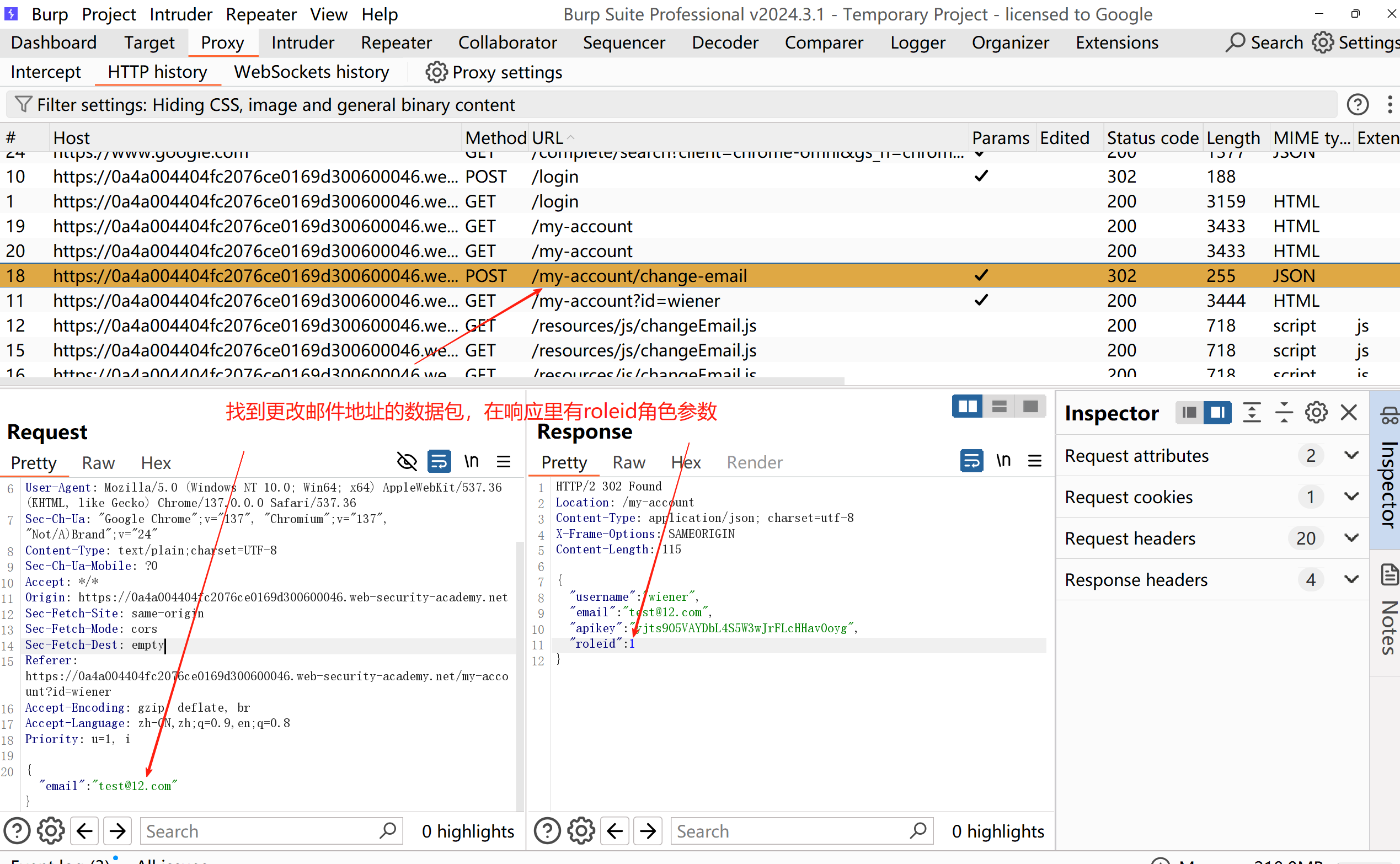The width and height of the screenshot is (1400, 864).
Task: Click Inspector collapse all sections icon
Action: (1284, 412)
